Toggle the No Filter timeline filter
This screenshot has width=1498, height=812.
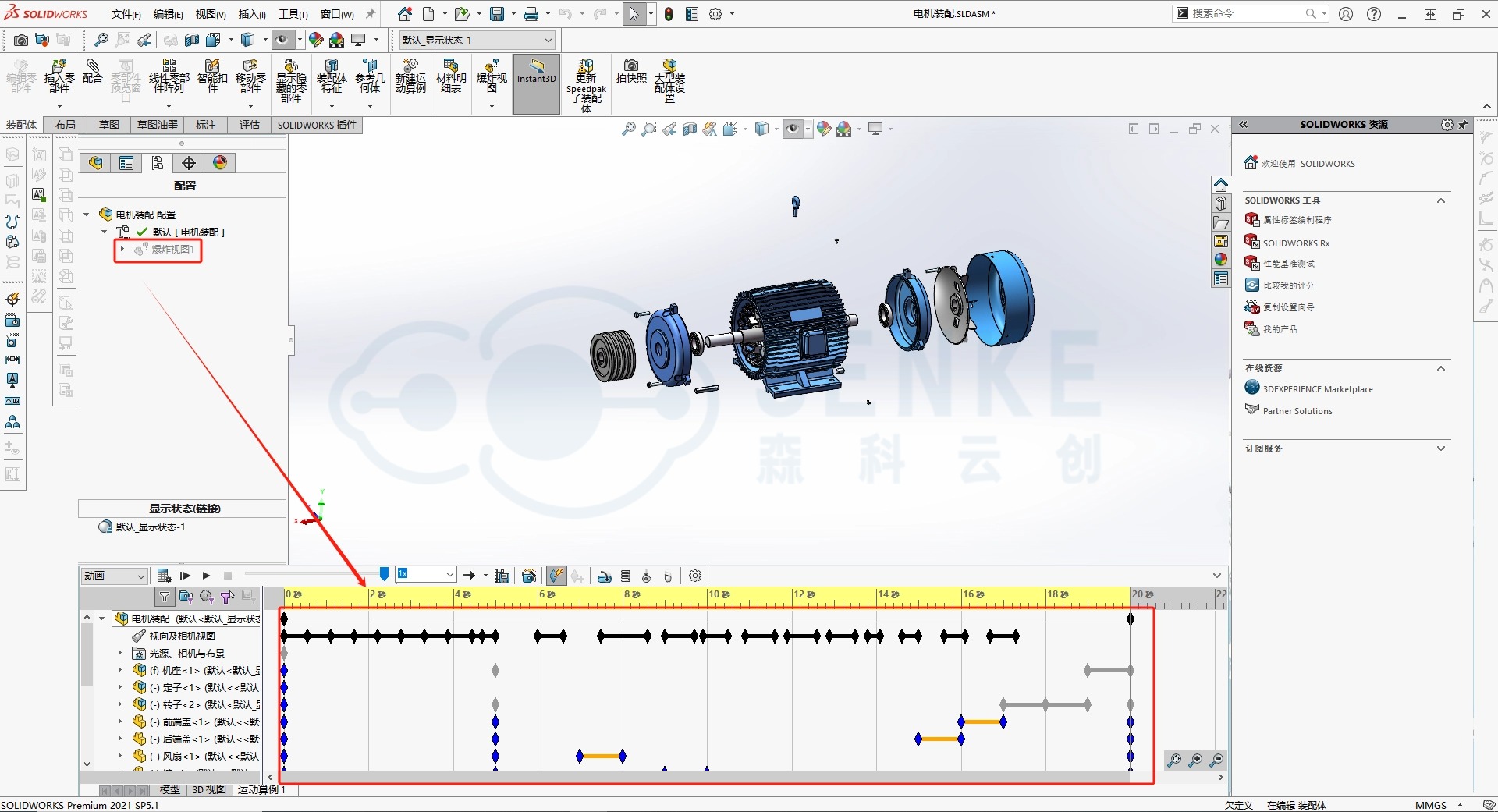pyautogui.click(x=165, y=597)
